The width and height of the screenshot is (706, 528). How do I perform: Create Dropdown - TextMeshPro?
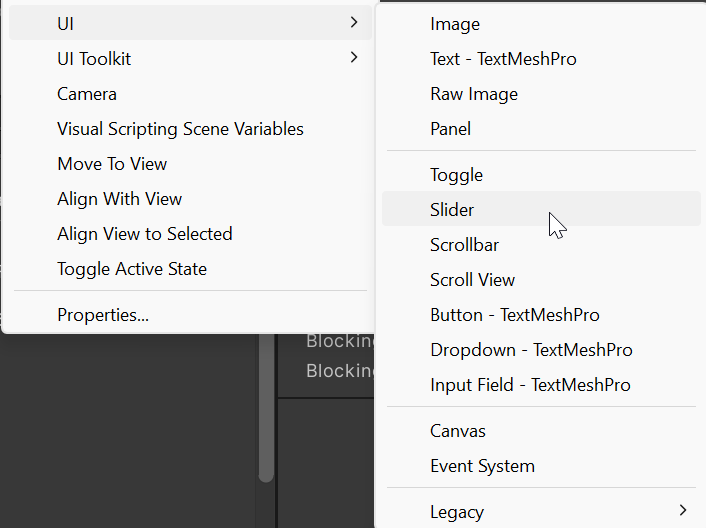point(541,350)
